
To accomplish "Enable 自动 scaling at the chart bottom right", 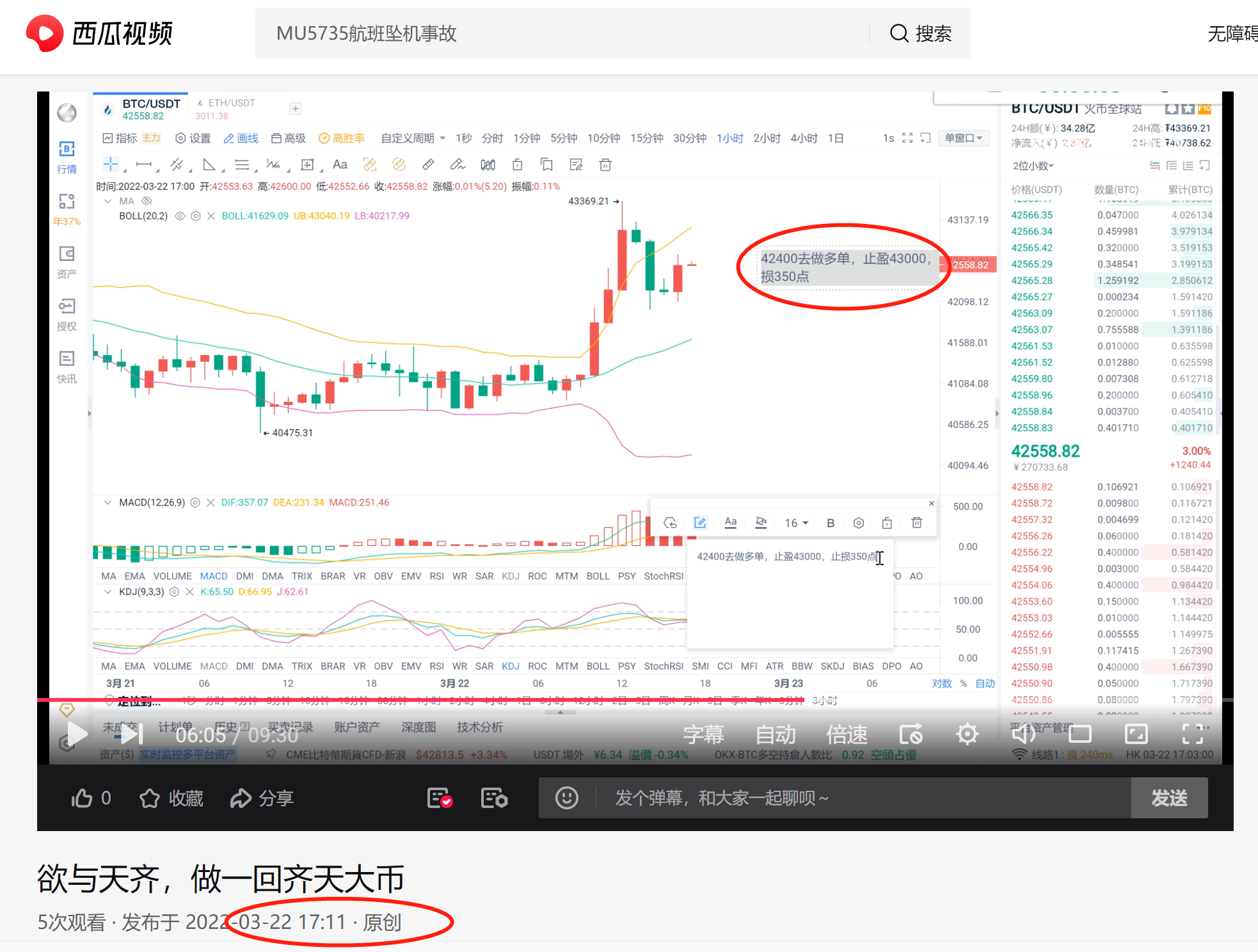I will [x=985, y=683].
